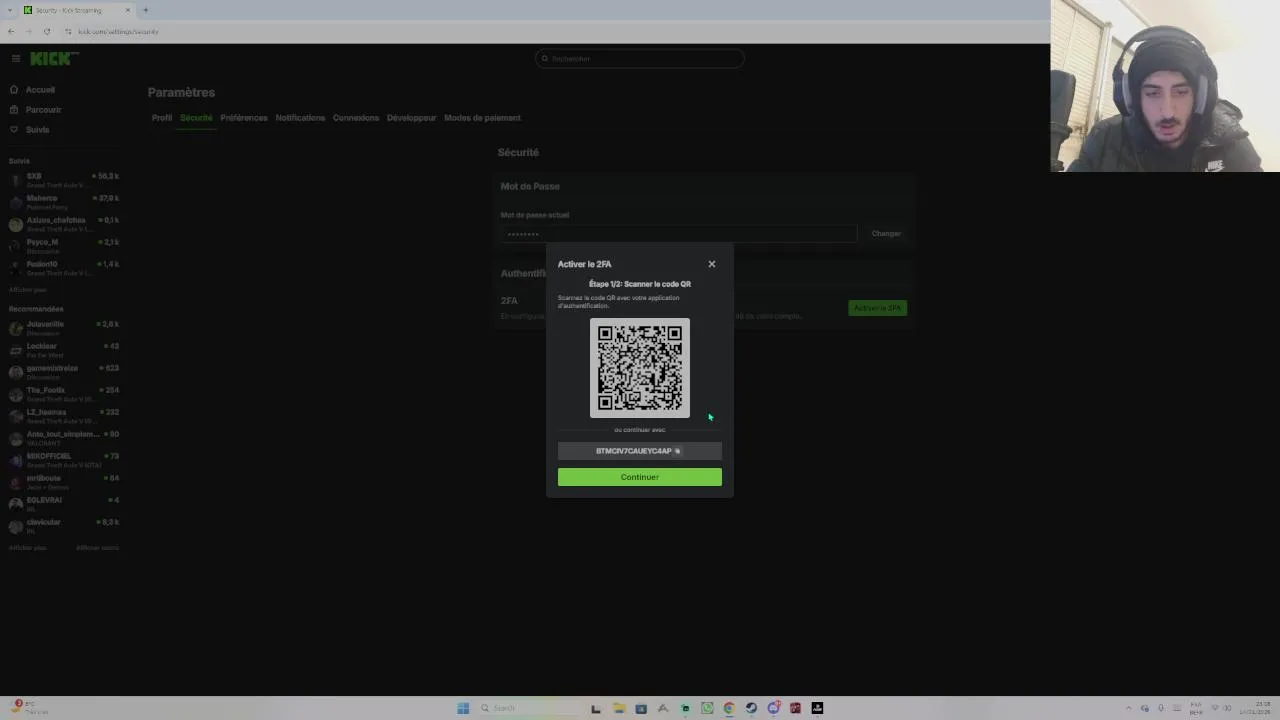Switch to the Préférences tab

(244, 118)
